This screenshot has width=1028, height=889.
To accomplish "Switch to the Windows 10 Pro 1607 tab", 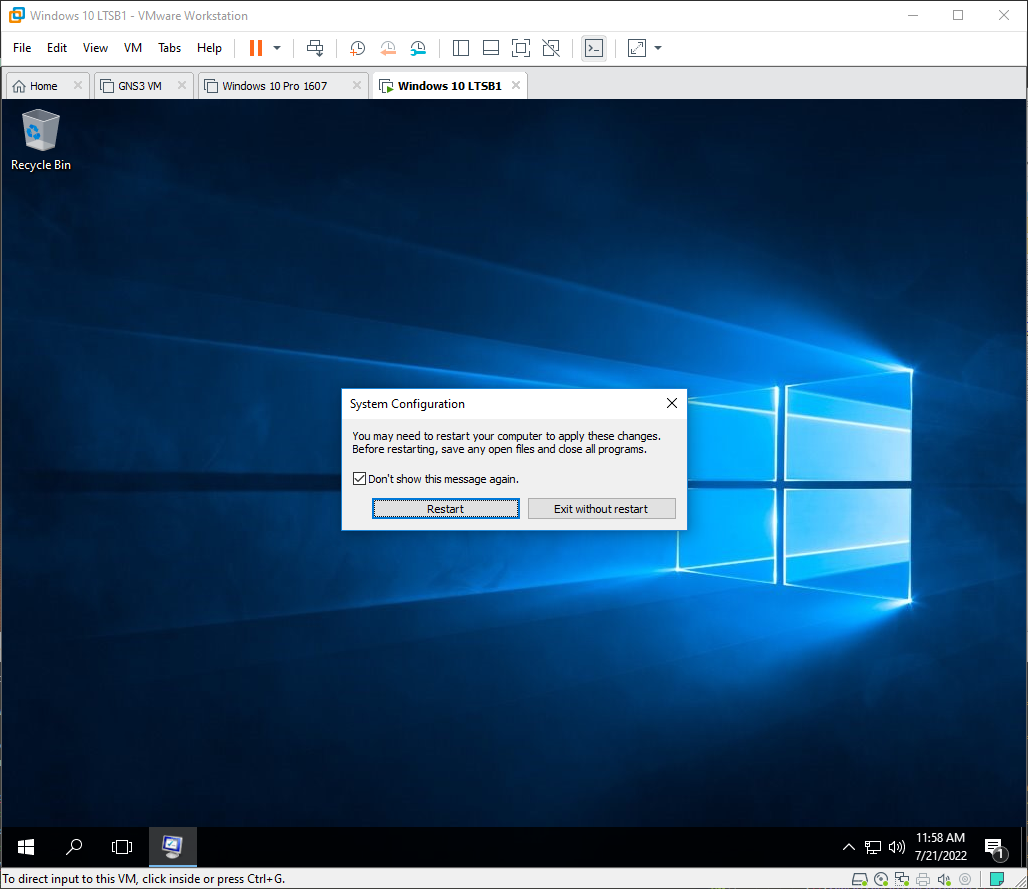I will [x=274, y=86].
